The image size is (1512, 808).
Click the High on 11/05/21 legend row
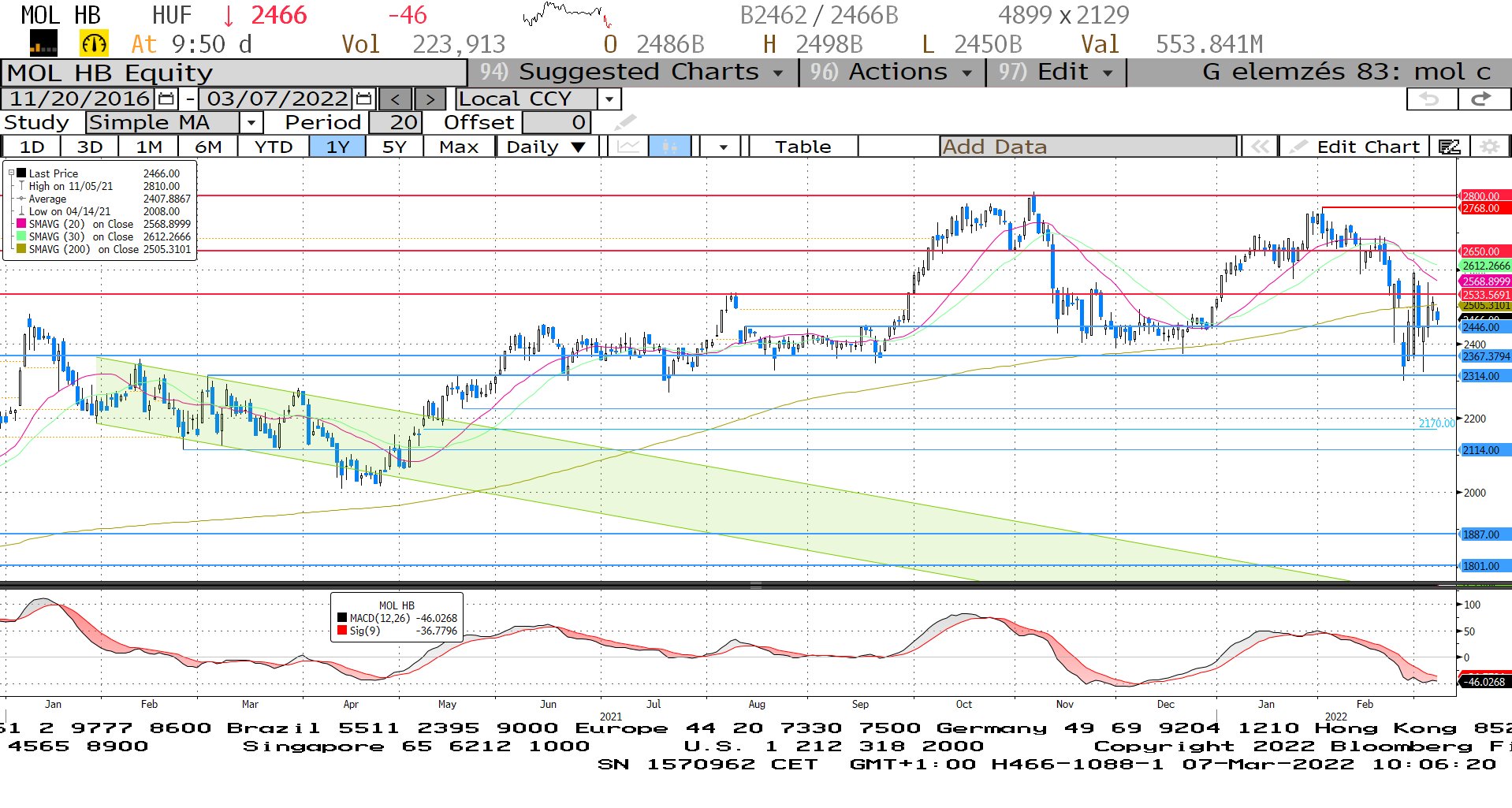coord(99,186)
